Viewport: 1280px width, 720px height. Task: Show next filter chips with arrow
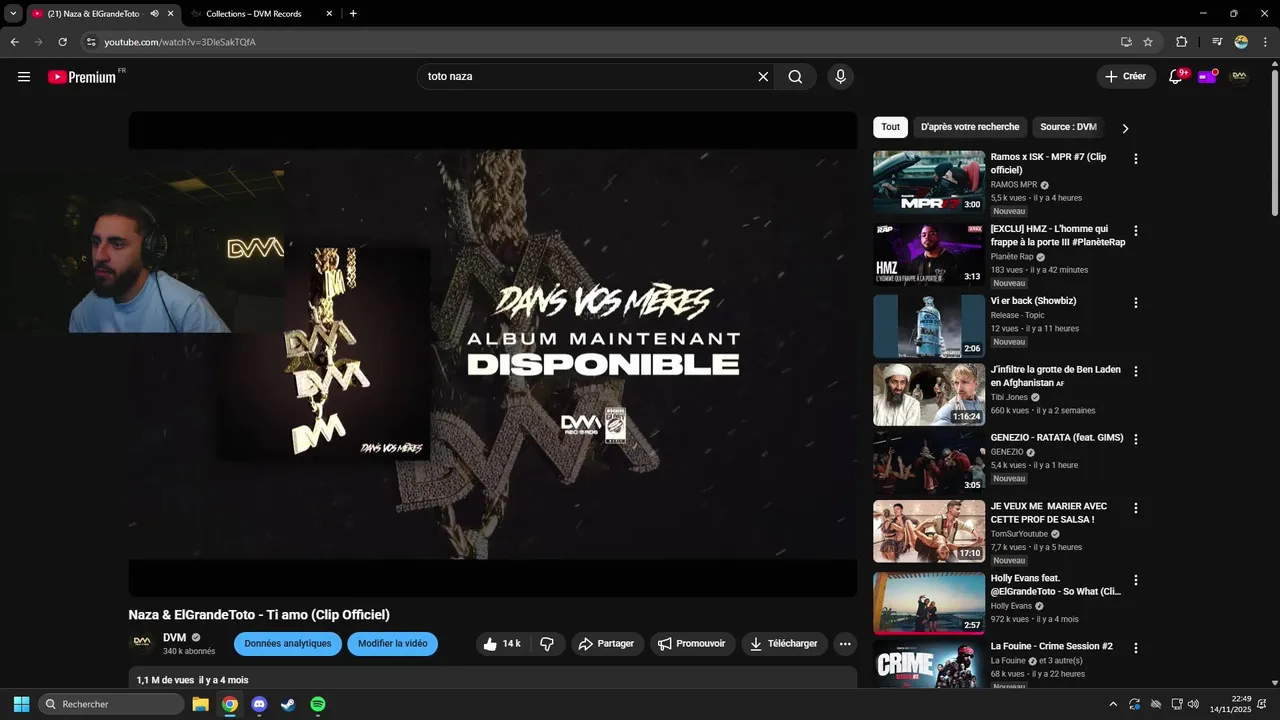coord(1125,128)
